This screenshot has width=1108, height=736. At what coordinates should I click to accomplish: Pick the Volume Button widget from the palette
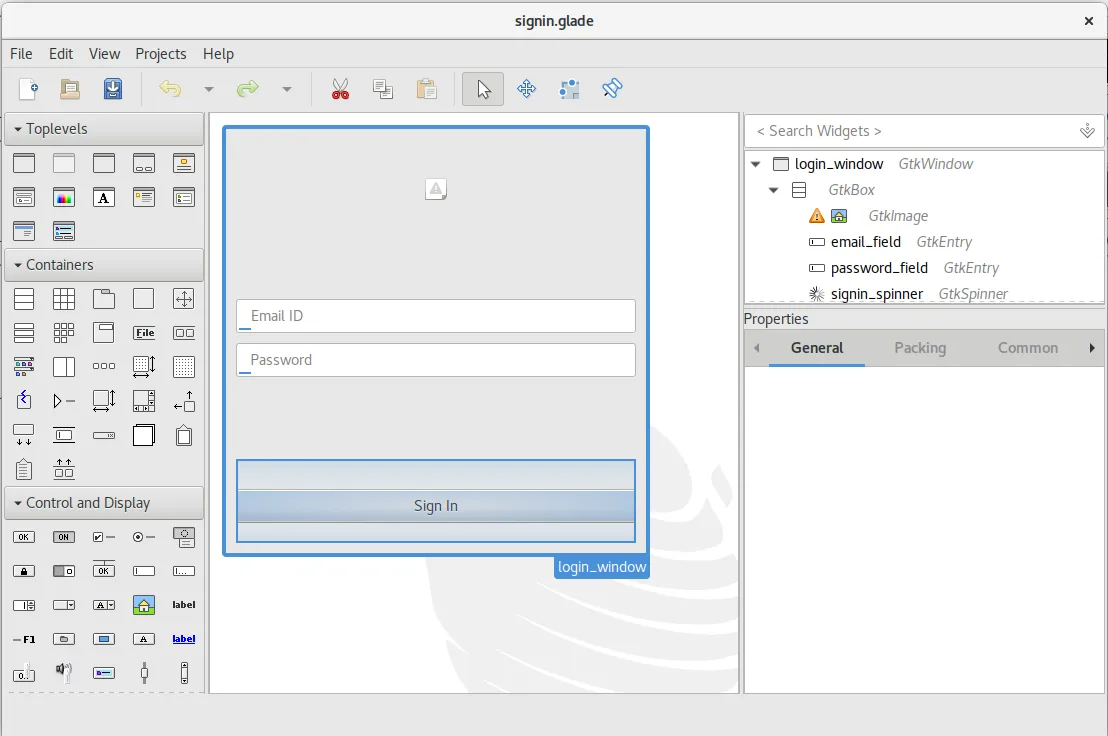tap(63, 672)
